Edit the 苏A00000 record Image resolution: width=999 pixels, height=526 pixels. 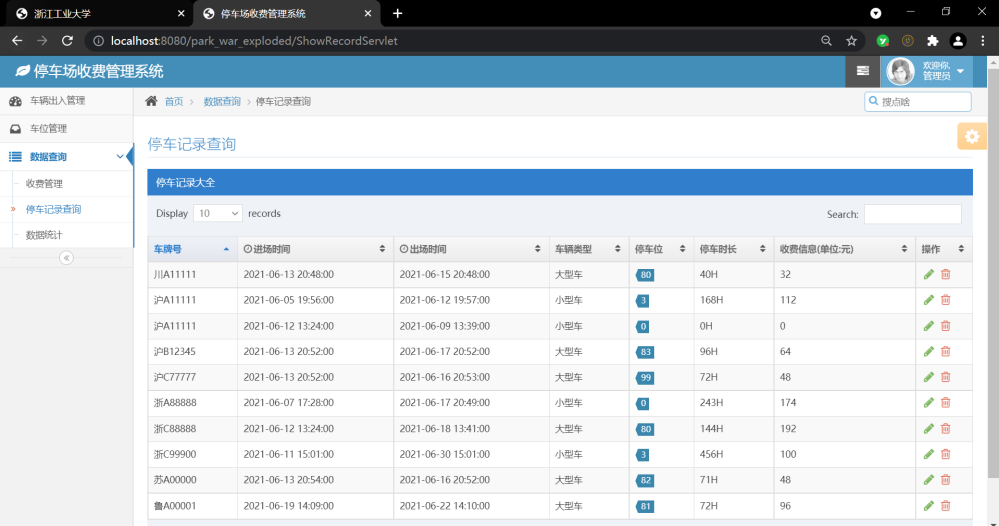point(928,480)
